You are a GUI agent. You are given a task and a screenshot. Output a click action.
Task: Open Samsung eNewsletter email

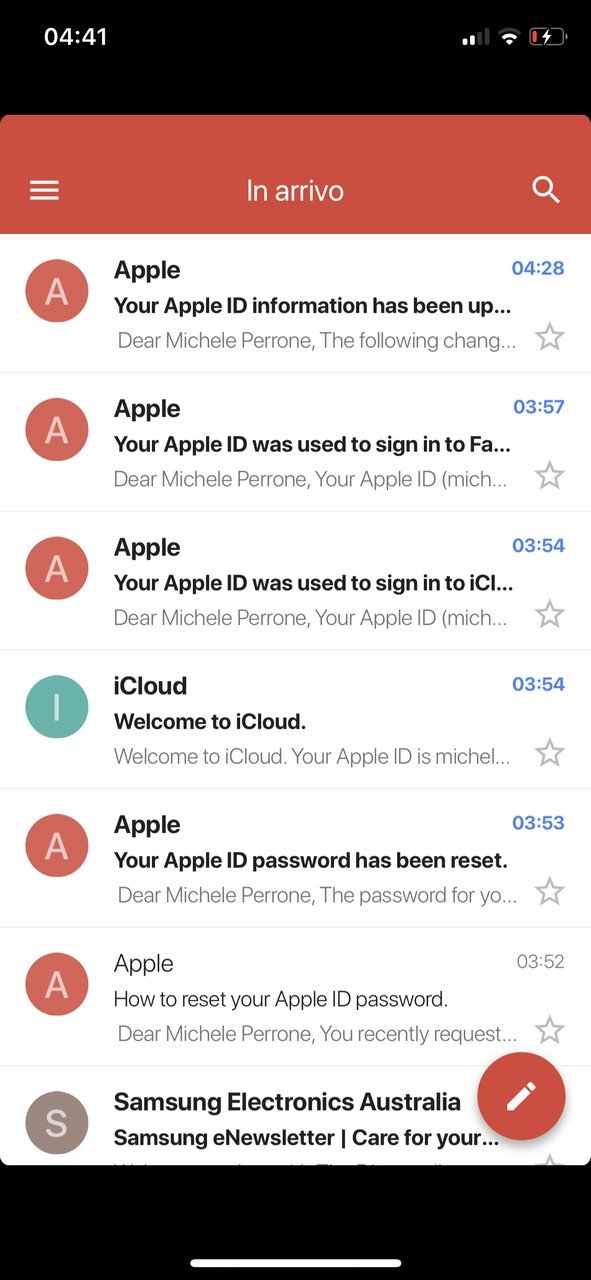pos(295,1116)
